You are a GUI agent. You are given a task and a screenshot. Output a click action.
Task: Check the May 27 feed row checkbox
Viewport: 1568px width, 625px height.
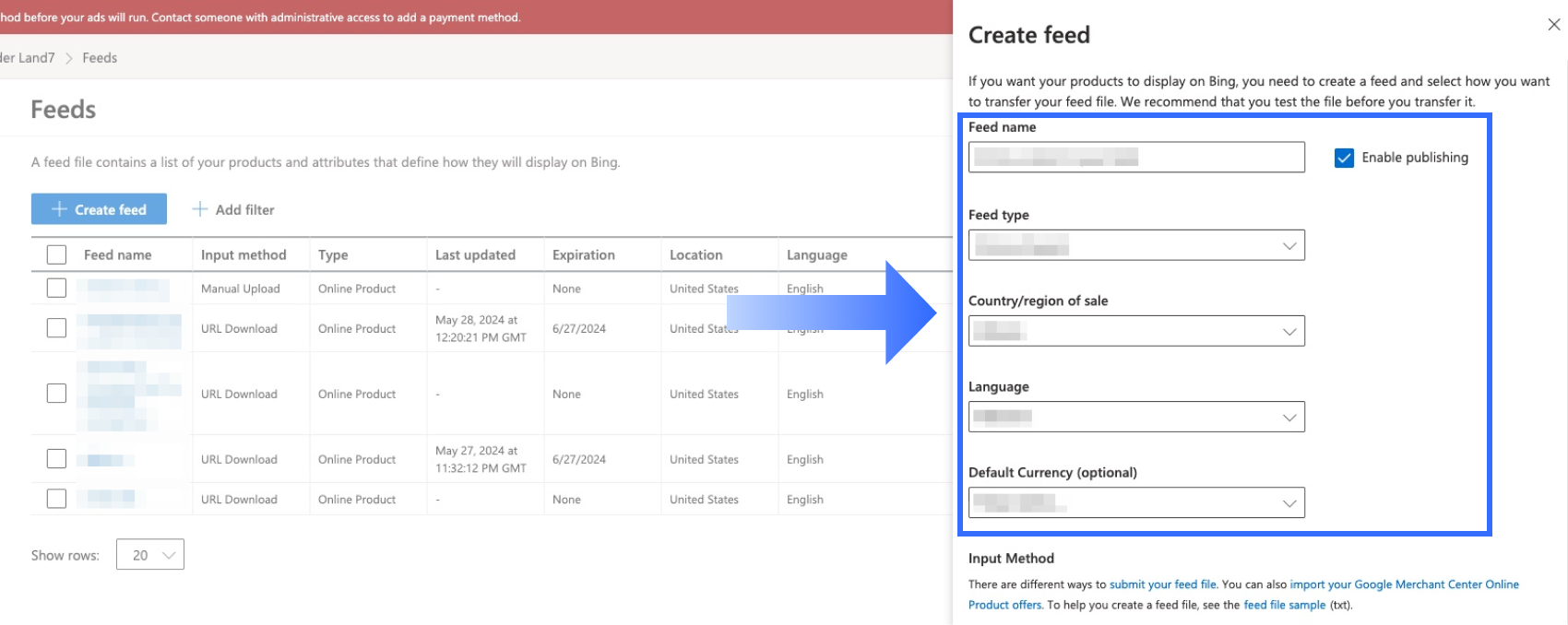point(56,458)
